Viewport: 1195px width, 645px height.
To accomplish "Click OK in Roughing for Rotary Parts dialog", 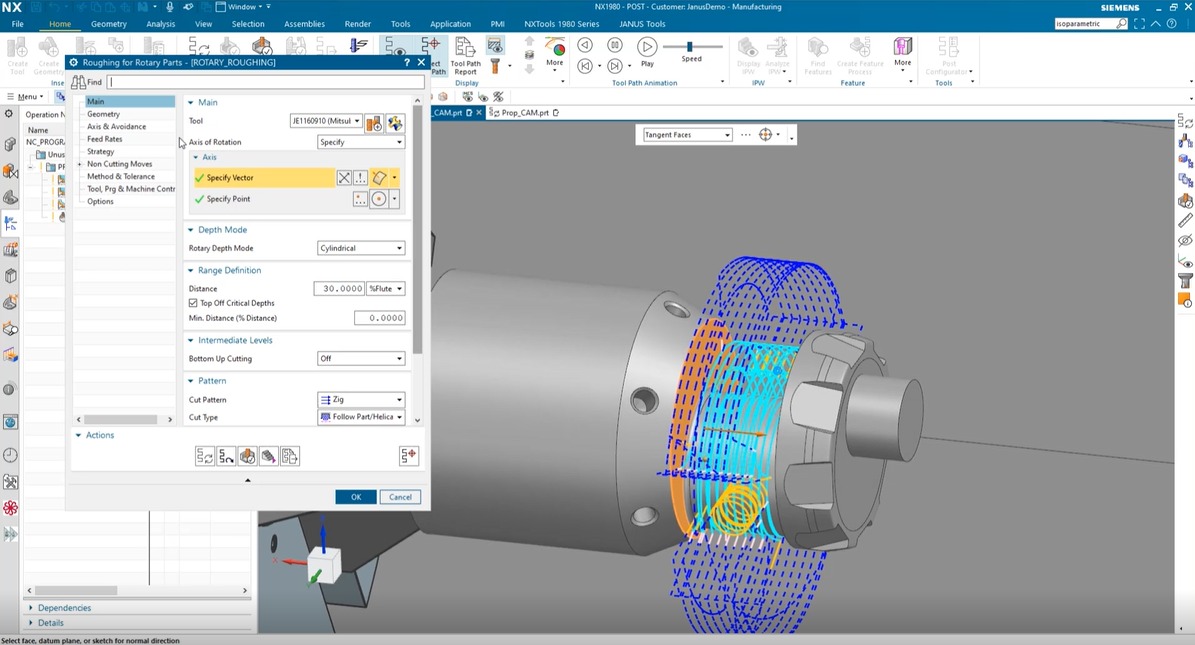I will pyautogui.click(x=356, y=497).
